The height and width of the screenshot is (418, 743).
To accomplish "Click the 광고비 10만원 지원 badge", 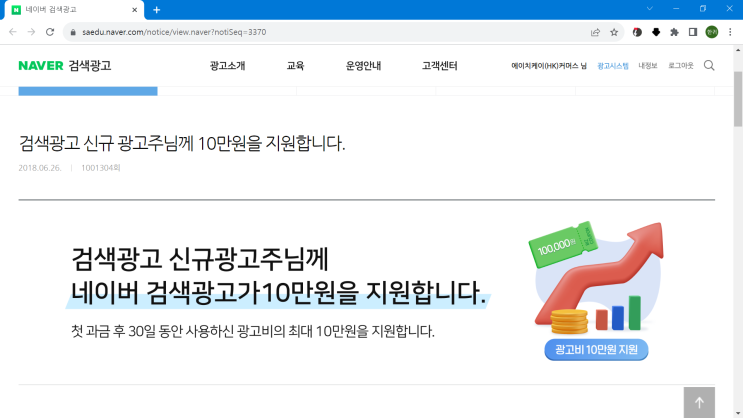I will 596,350.
